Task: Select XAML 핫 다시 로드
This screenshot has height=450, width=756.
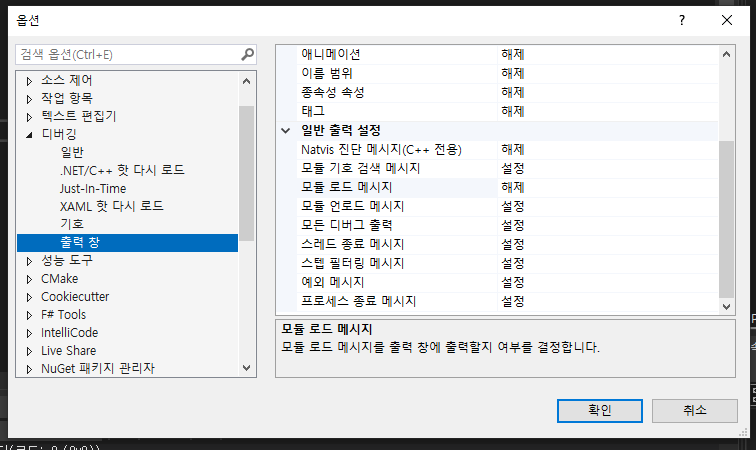Action: (111, 206)
